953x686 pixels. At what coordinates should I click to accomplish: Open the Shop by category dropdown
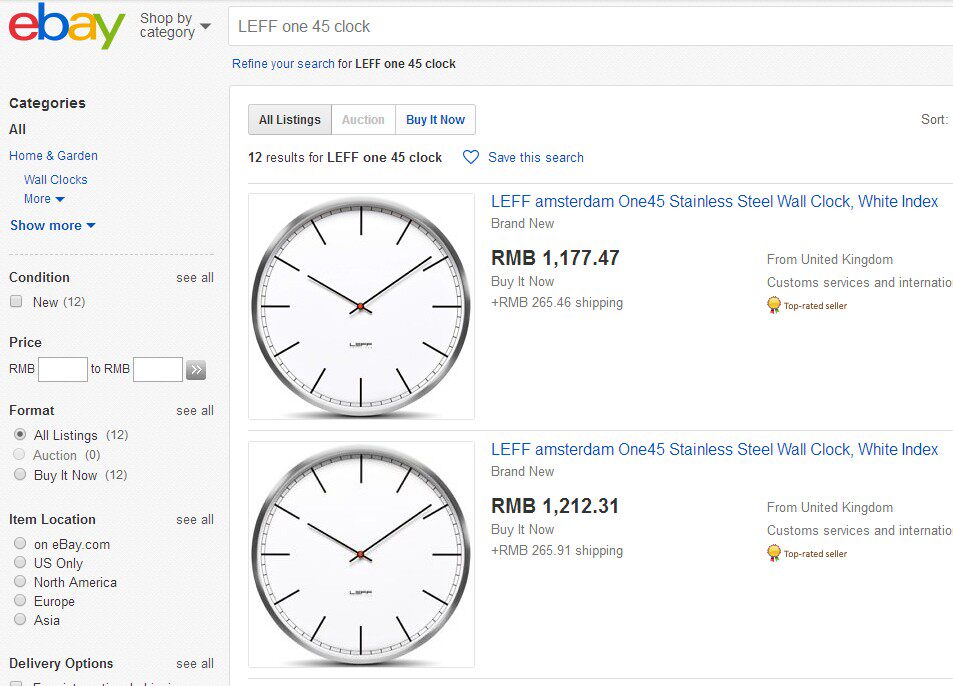tap(175, 26)
